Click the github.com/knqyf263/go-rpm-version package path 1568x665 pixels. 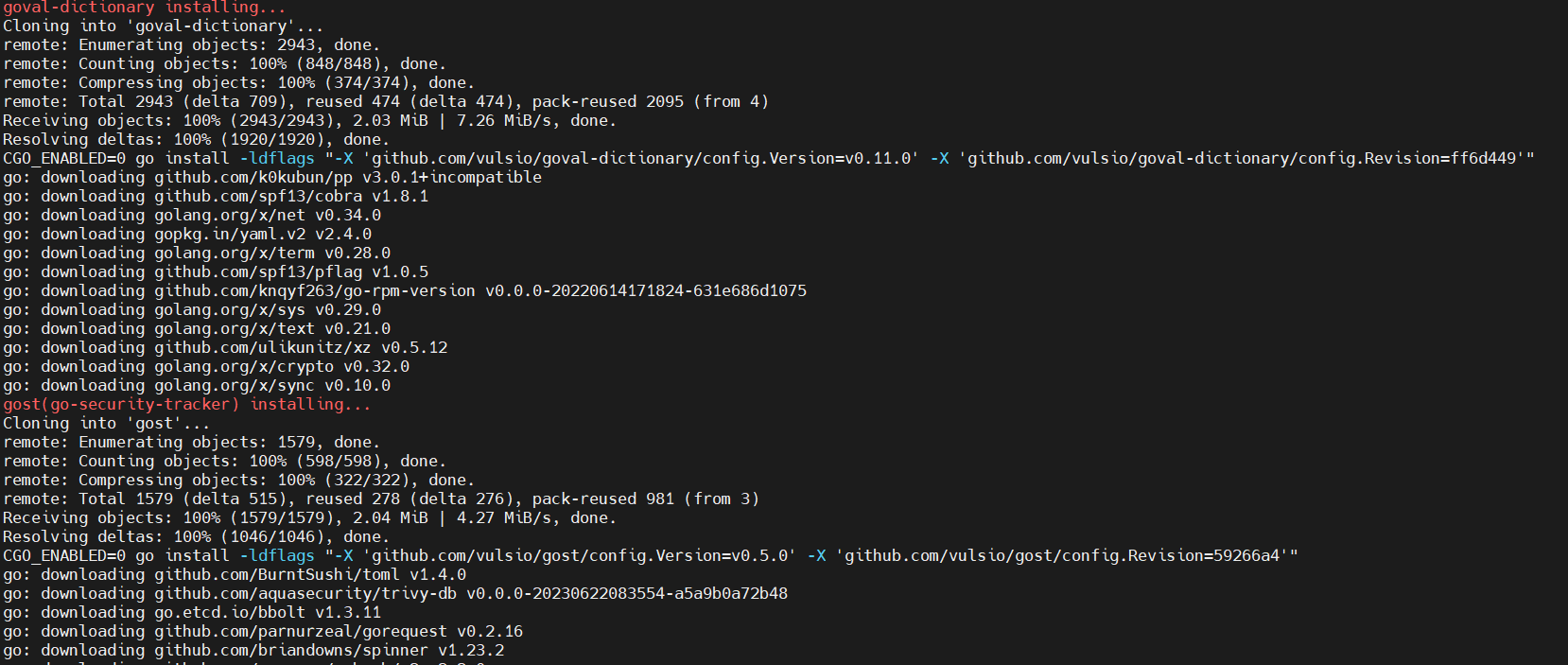pyautogui.click(x=315, y=290)
